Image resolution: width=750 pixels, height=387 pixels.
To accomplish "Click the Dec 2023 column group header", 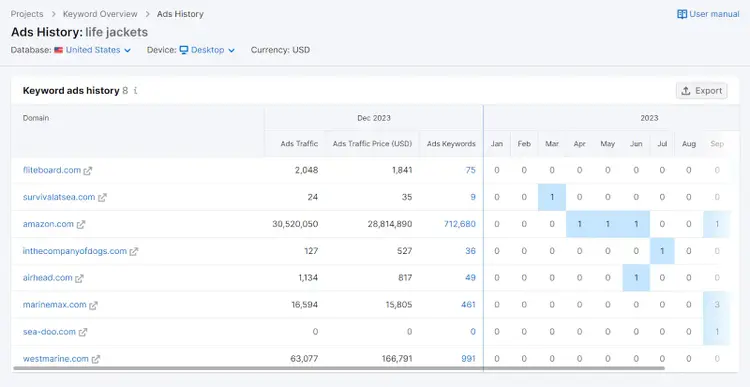I will [374, 118].
